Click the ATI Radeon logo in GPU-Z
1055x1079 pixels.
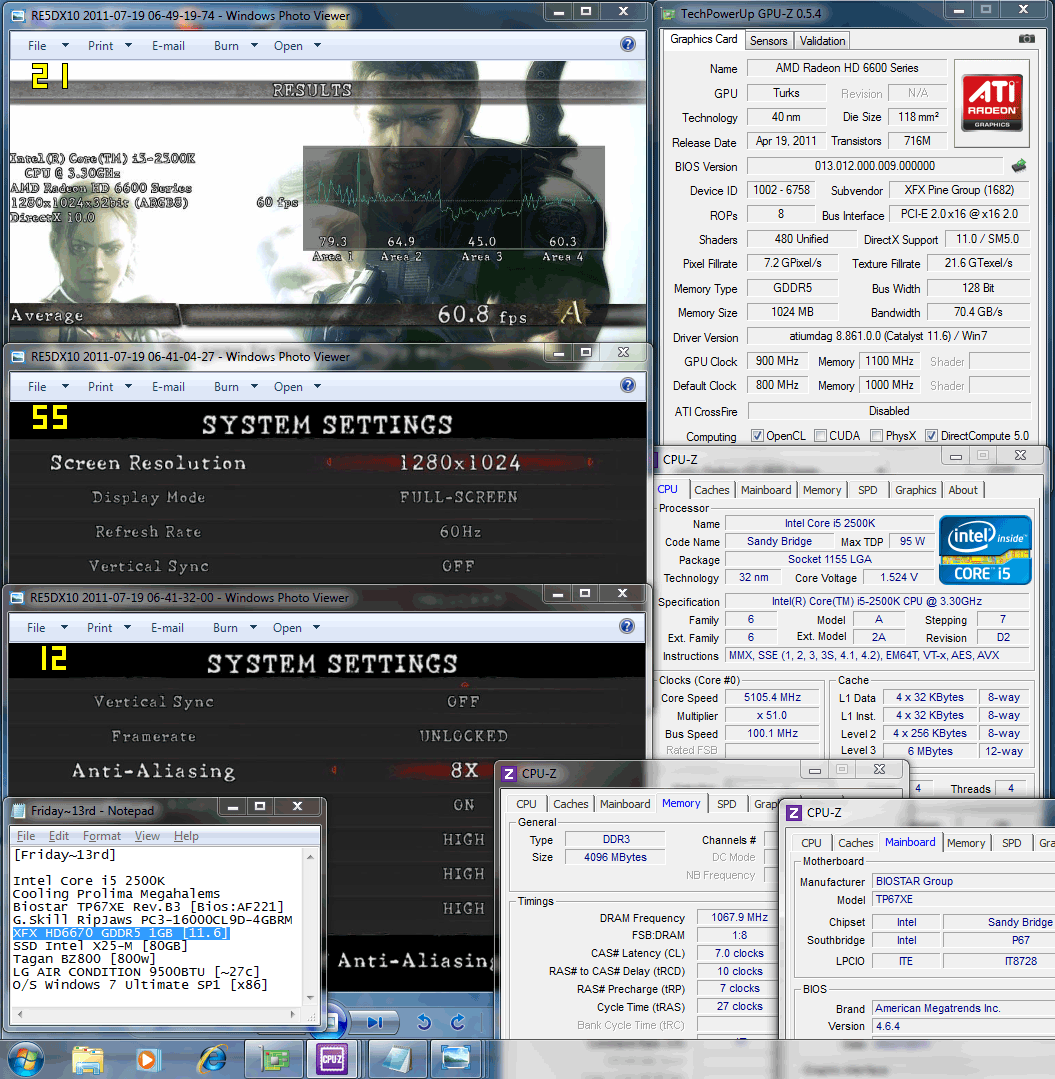point(992,103)
